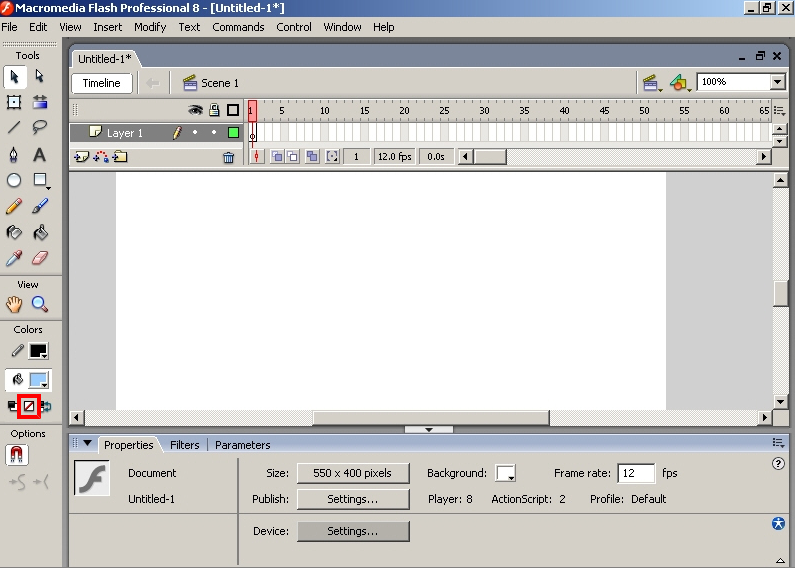Switch to the Parameters tab
The image size is (795, 569).
[x=242, y=445]
